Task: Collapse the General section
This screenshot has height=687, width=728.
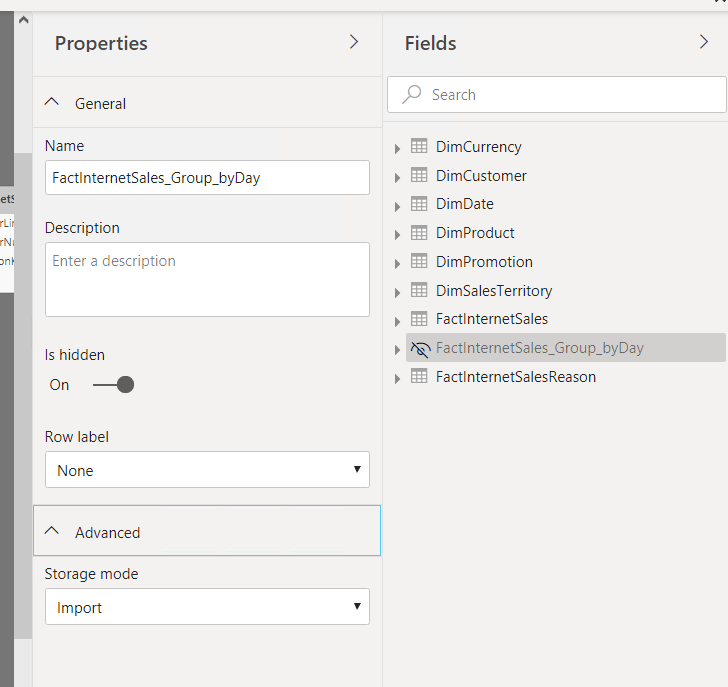Action: pos(53,103)
